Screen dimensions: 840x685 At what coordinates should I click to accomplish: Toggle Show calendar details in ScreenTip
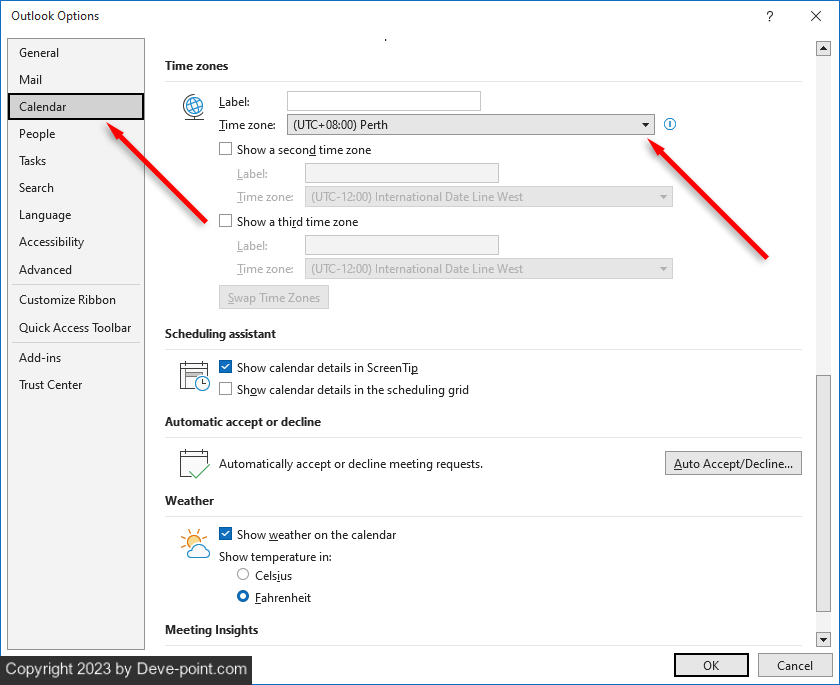click(x=226, y=368)
